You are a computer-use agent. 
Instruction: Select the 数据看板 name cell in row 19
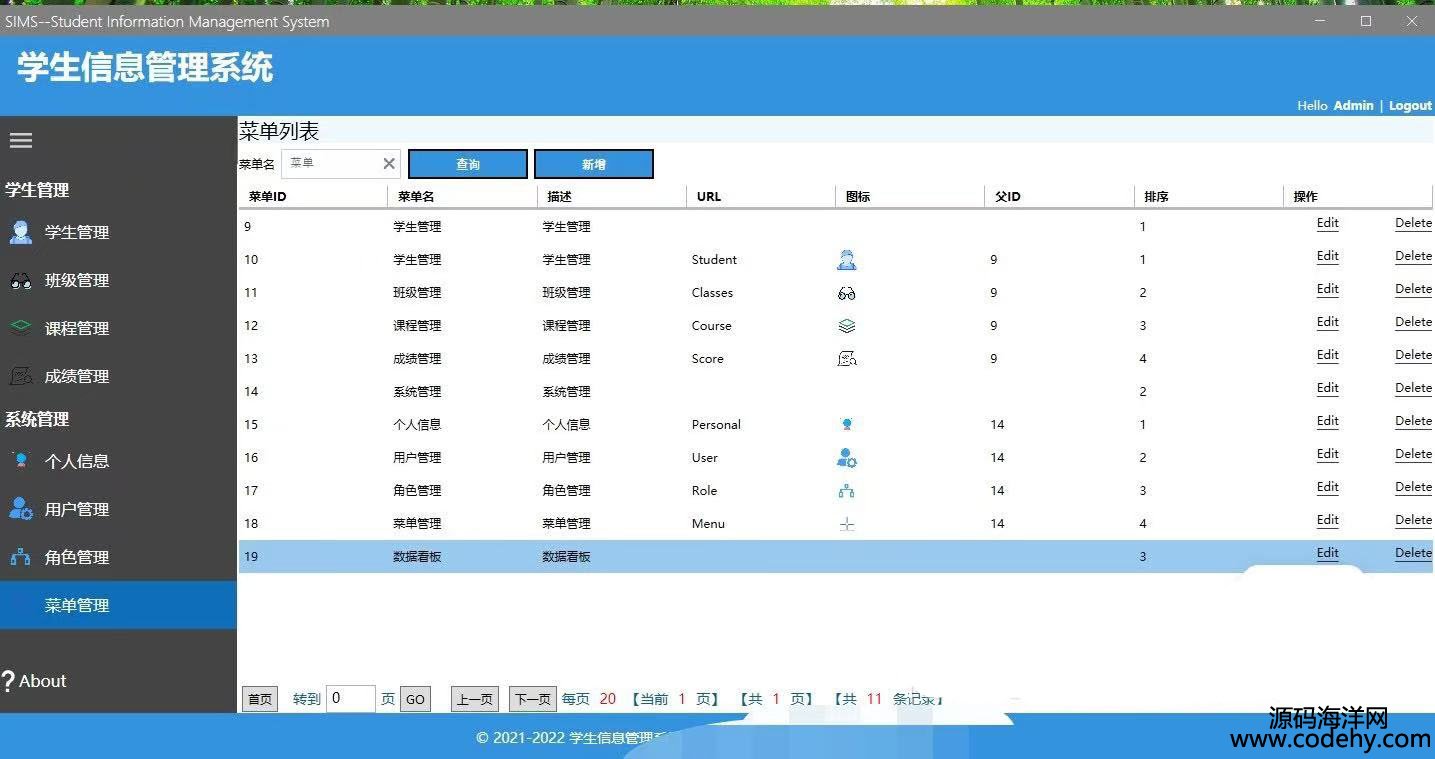417,557
